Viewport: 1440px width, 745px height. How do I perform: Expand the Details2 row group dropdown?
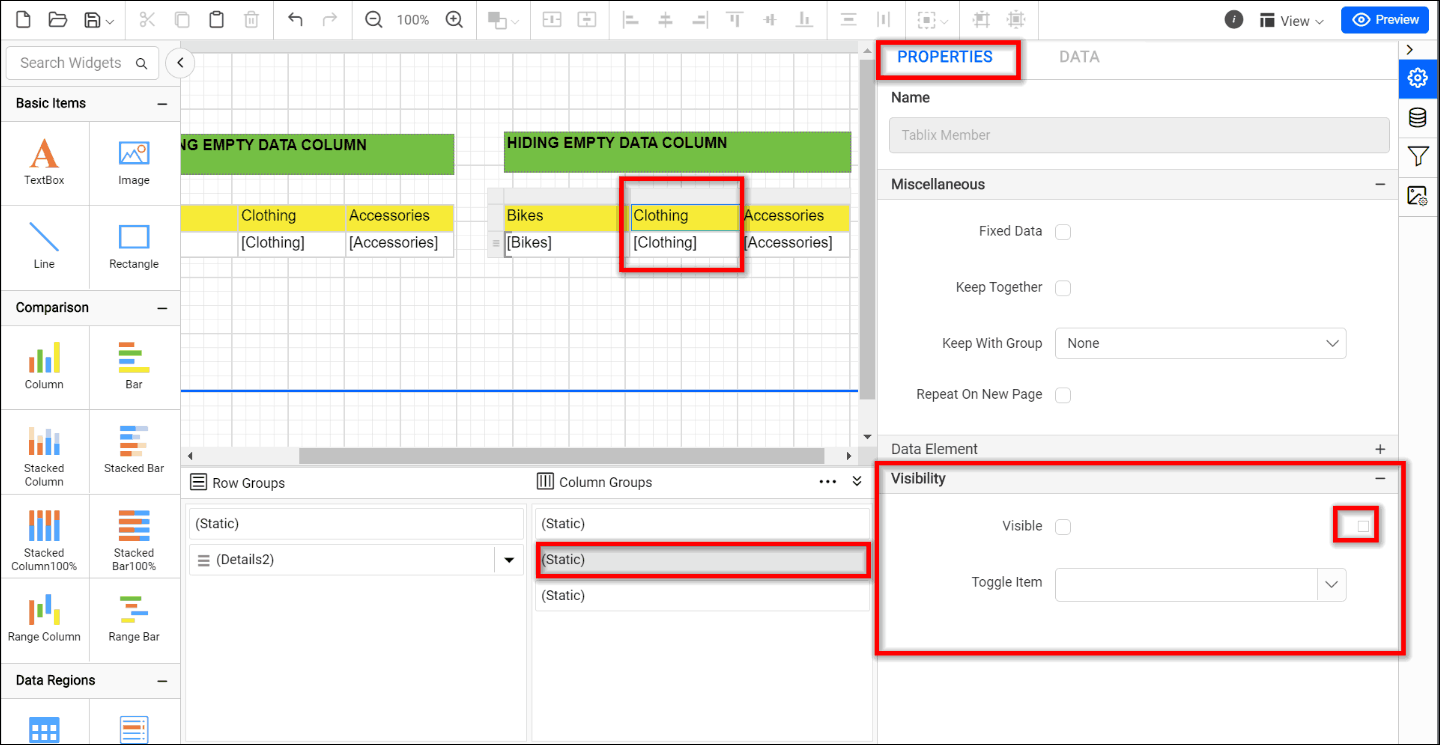[509, 559]
